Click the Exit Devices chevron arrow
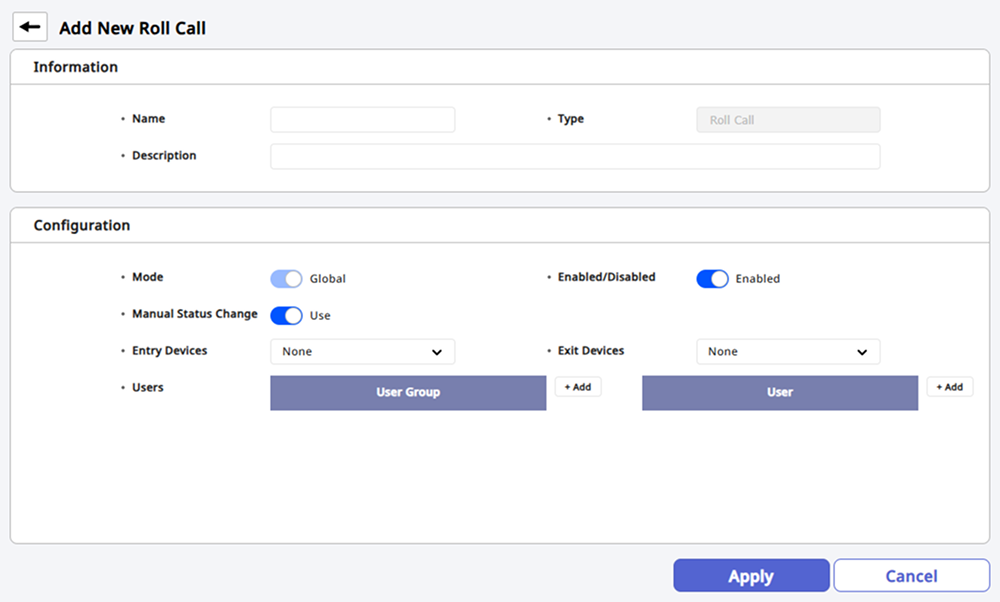 click(862, 352)
